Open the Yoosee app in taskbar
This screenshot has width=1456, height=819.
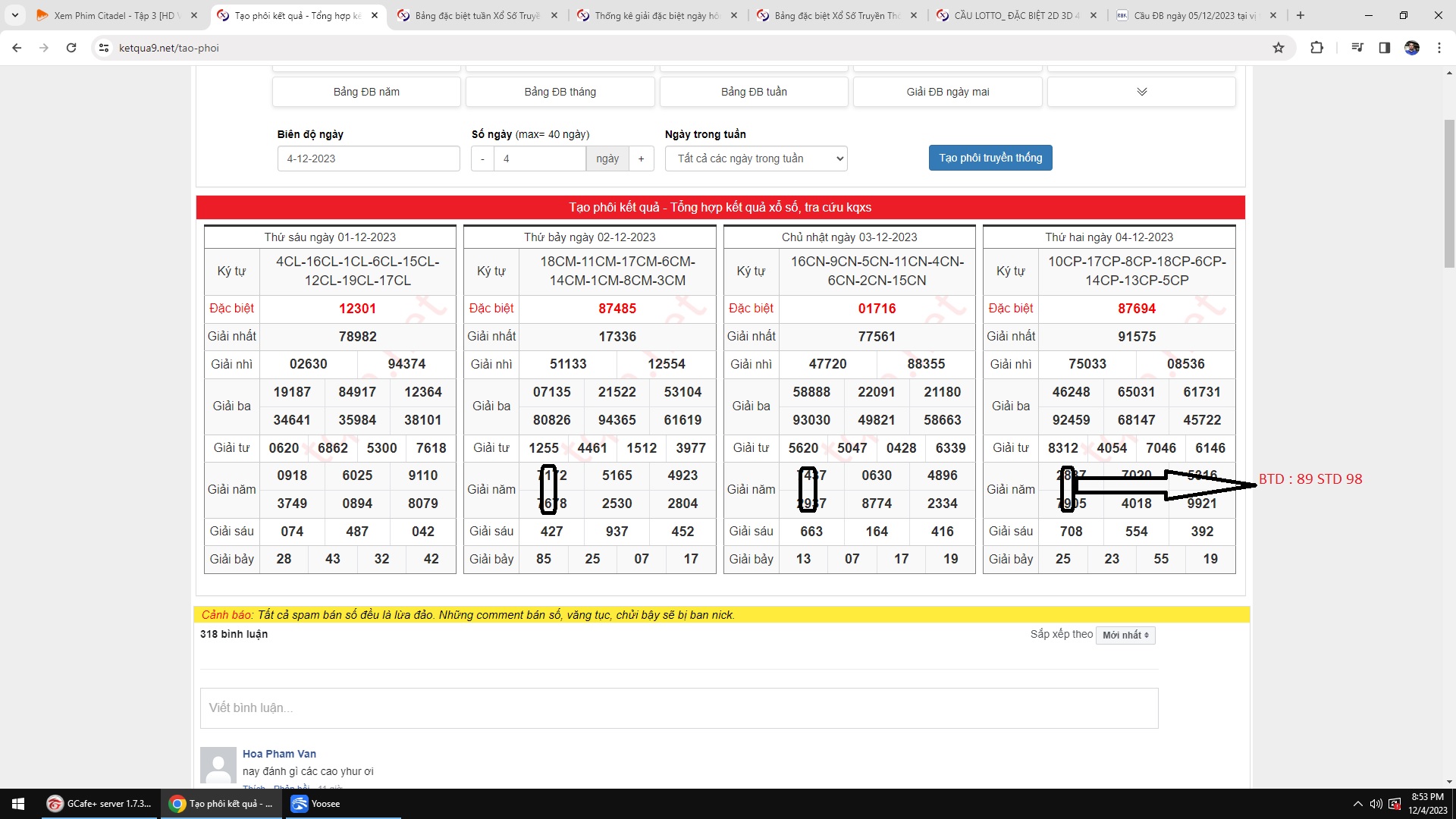tap(317, 804)
